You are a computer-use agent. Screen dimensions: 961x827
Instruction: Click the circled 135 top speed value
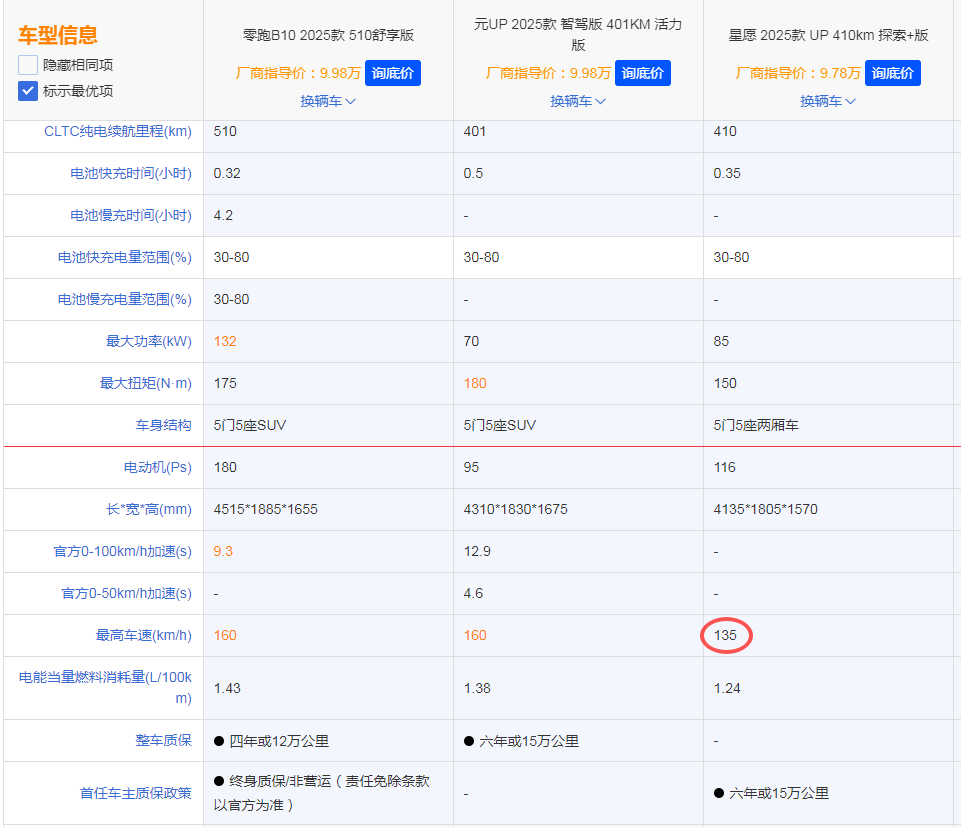[726, 635]
